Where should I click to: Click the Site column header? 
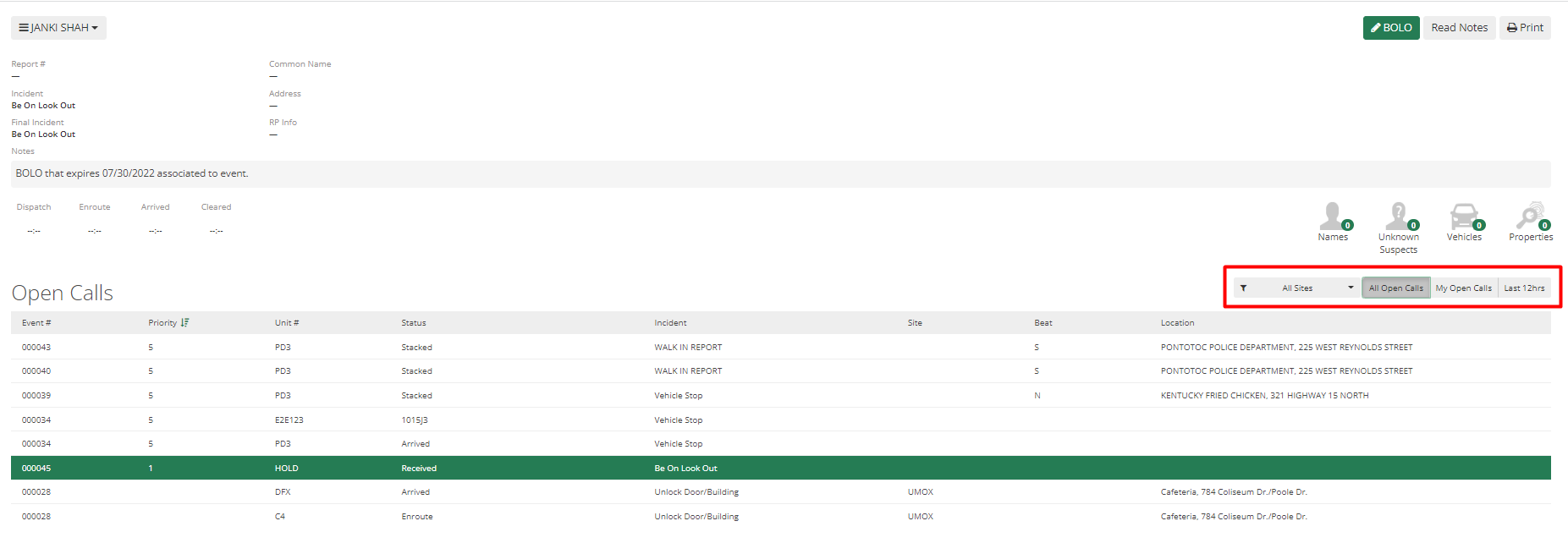click(915, 323)
